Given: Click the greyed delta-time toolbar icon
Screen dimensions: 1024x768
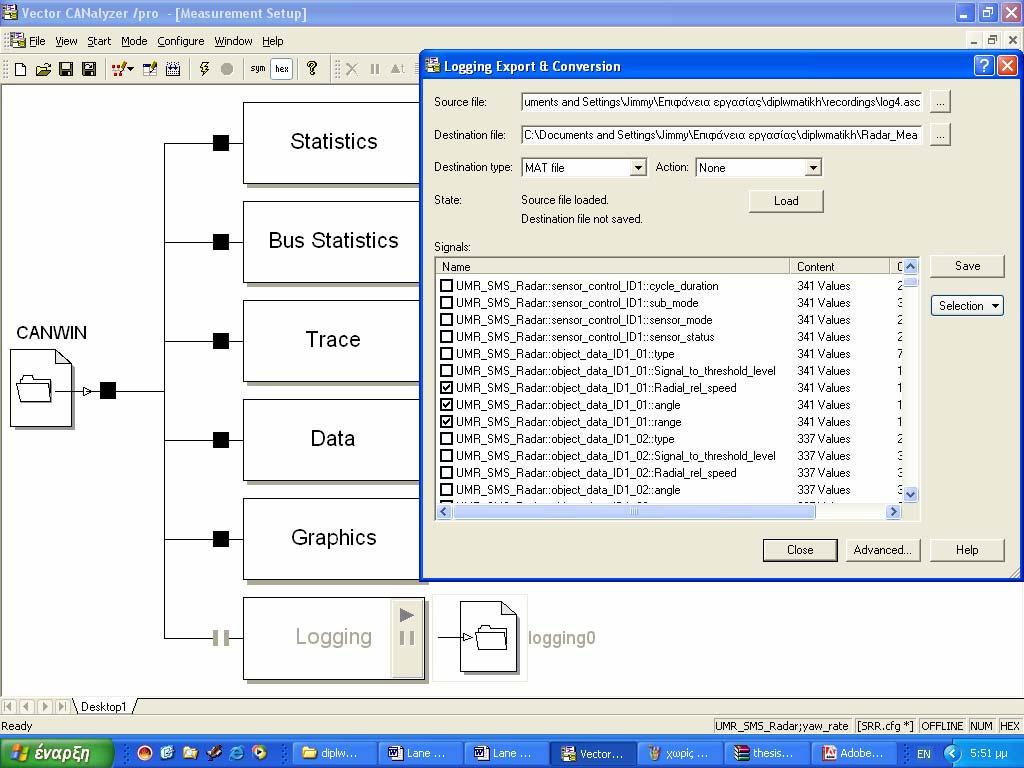Looking at the screenshot, I should [x=398, y=69].
